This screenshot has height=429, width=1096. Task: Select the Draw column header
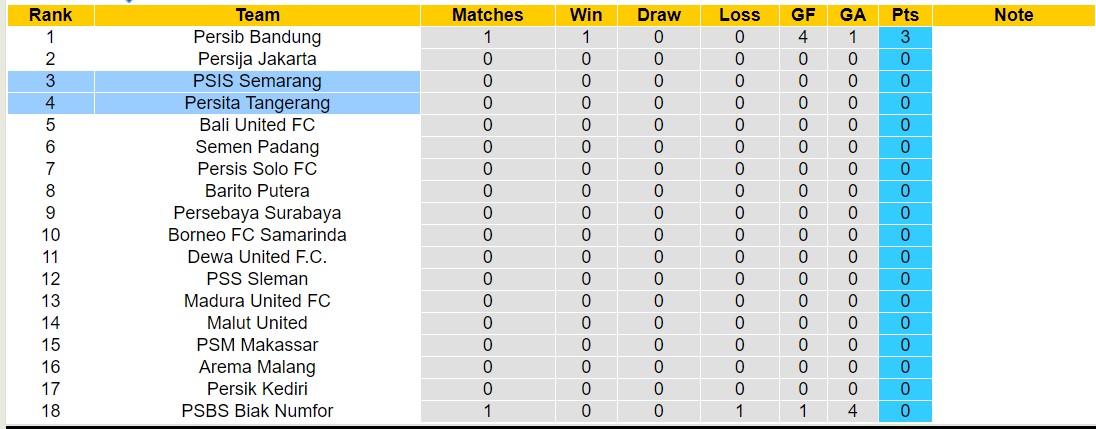coord(658,15)
